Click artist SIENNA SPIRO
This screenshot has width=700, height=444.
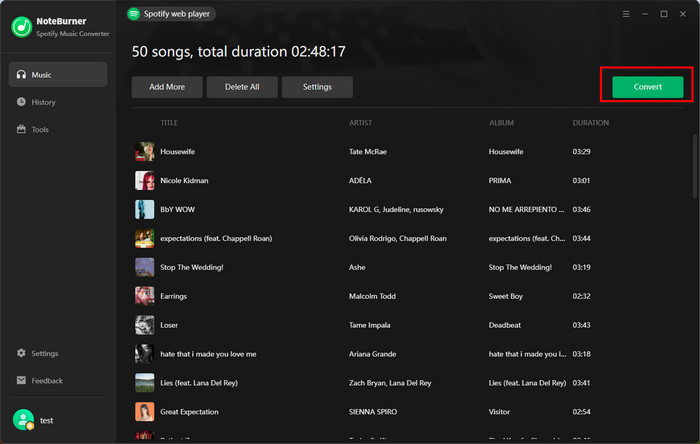click(x=373, y=412)
